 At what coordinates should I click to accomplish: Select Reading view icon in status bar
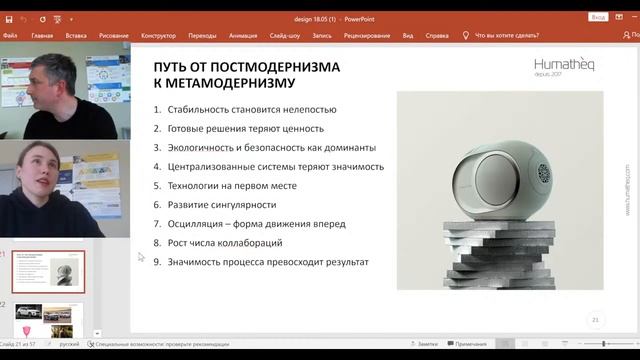pyautogui.click(x=545, y=344)
